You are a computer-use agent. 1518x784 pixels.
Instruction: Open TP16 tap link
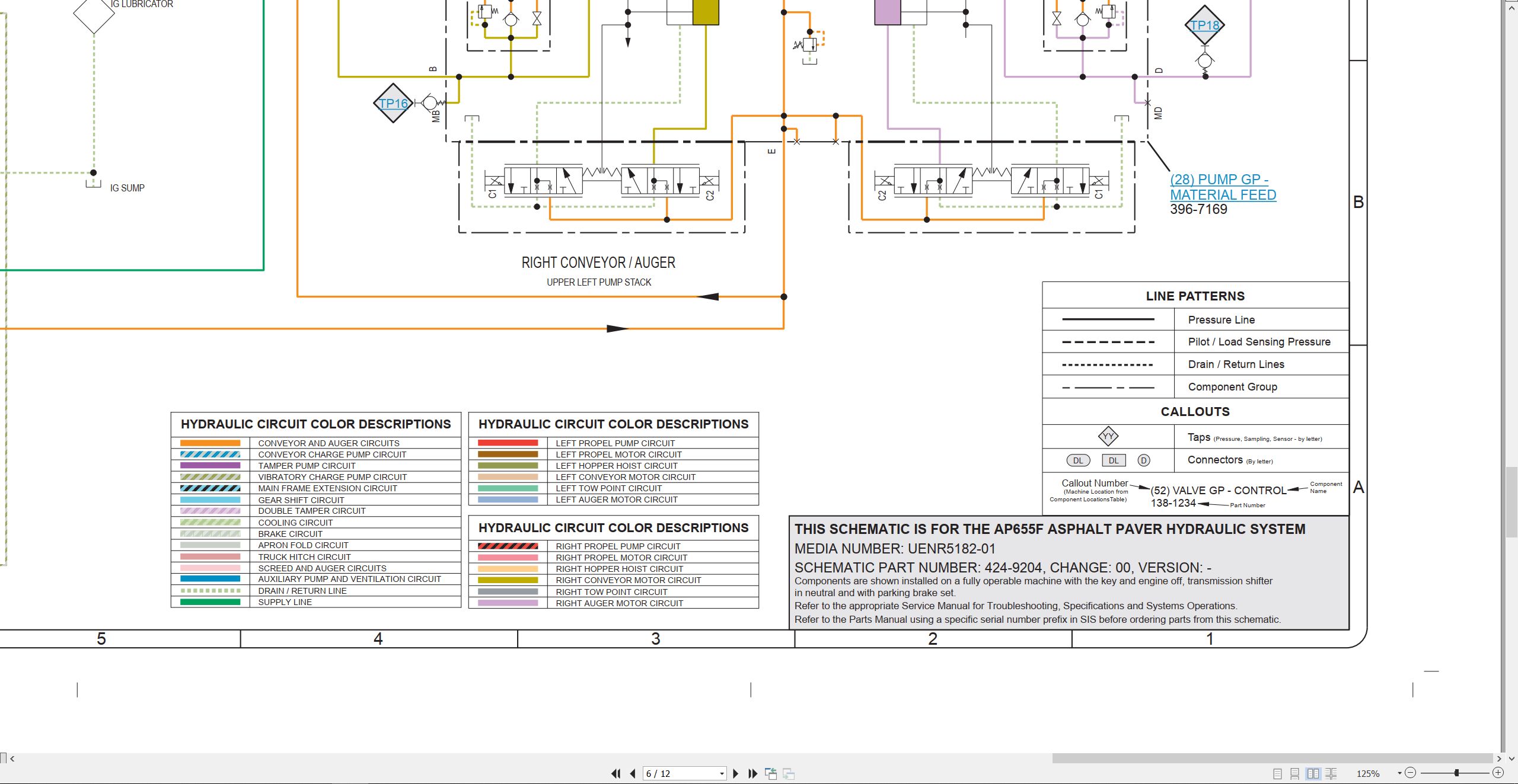[x=394, y=104]
